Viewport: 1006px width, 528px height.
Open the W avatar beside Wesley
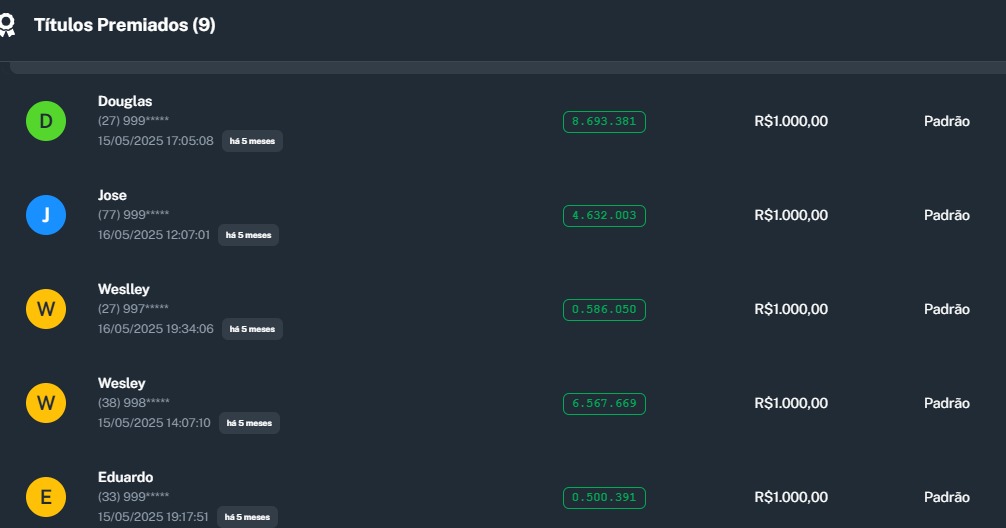46,403
